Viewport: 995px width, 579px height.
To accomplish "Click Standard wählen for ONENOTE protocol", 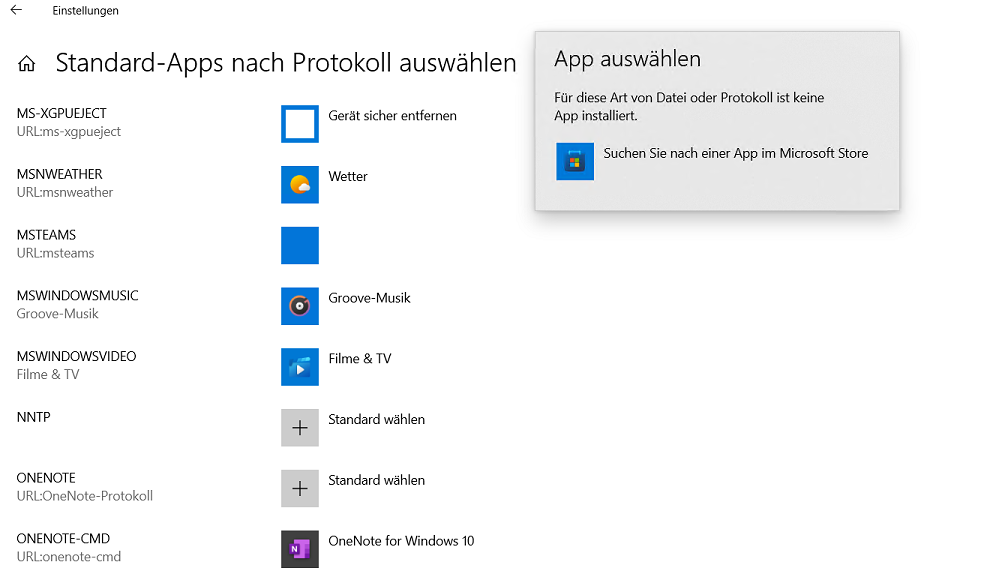I will pyautogui.click(x=376, y=480).
